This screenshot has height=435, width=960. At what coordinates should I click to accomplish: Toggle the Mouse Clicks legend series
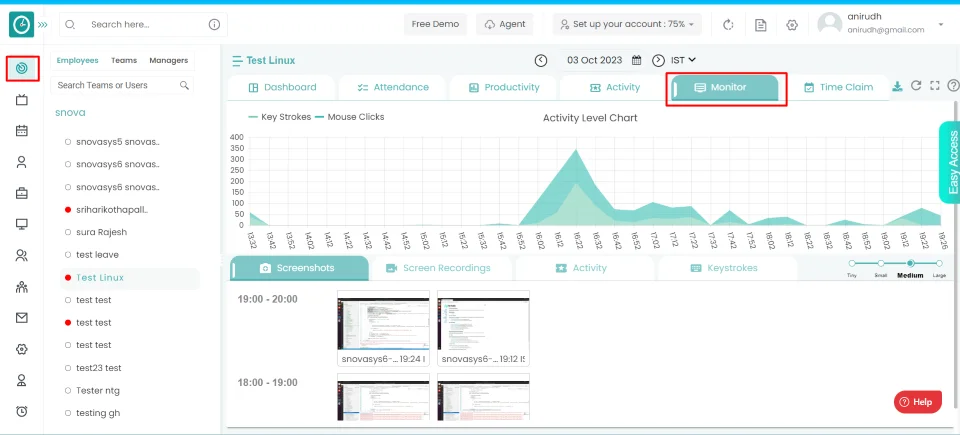point(349,117)
